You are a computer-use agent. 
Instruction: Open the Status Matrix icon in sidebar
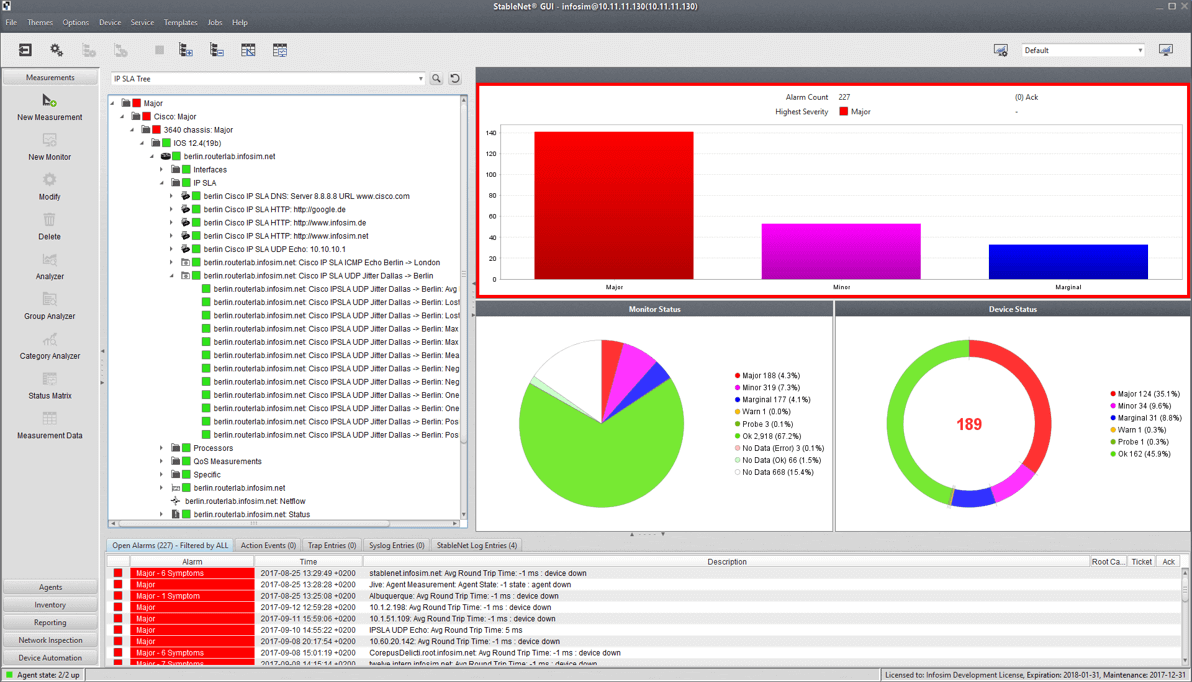[x=49, y=380]
